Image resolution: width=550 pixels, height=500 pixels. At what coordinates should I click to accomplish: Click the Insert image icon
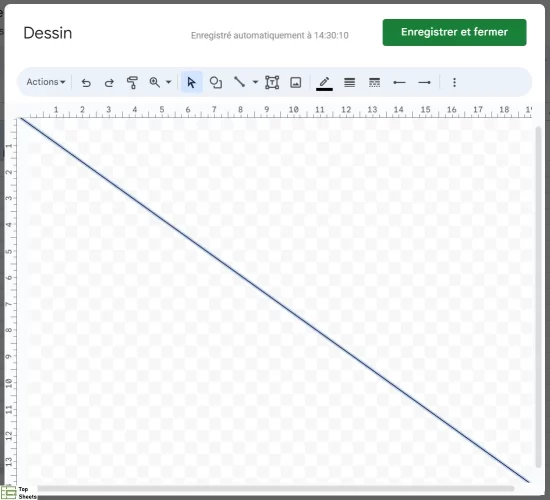(296, 82)
